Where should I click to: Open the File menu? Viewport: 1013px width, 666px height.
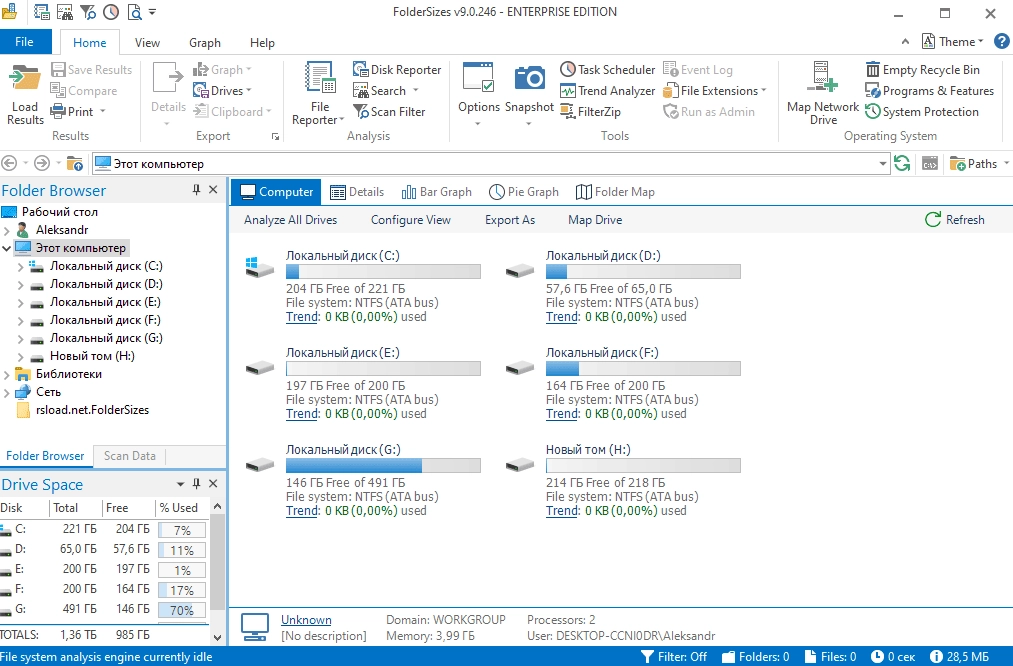tap(25, 41)
